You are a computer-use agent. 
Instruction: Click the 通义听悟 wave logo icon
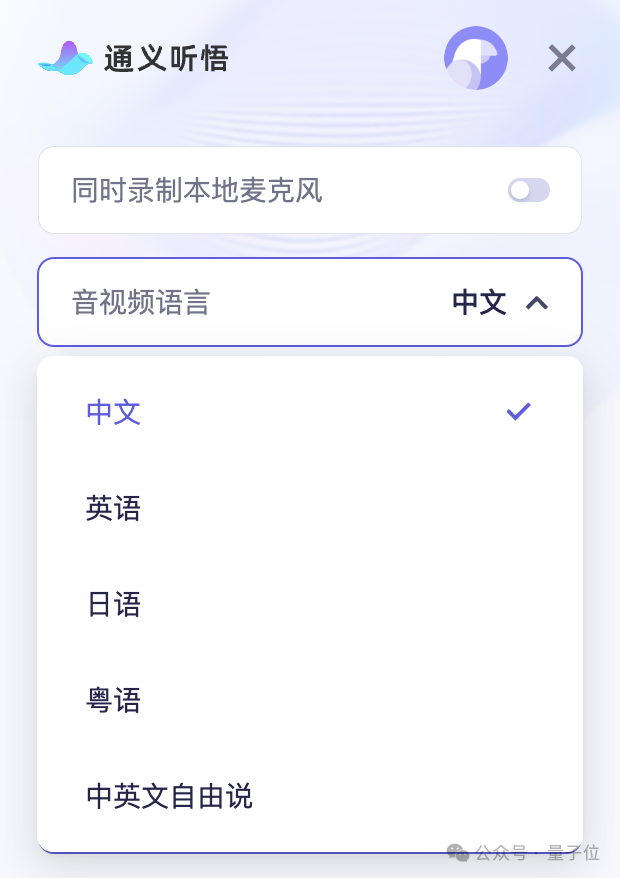pos(64,58)
